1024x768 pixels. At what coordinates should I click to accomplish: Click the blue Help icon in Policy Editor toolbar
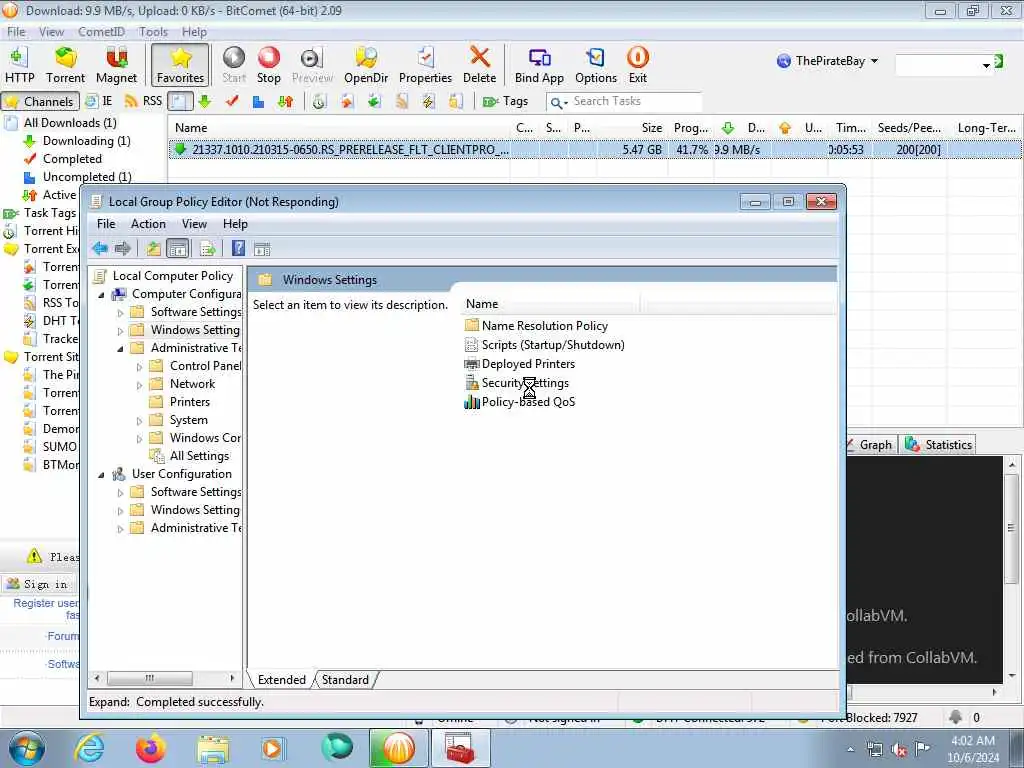(238, 248)
